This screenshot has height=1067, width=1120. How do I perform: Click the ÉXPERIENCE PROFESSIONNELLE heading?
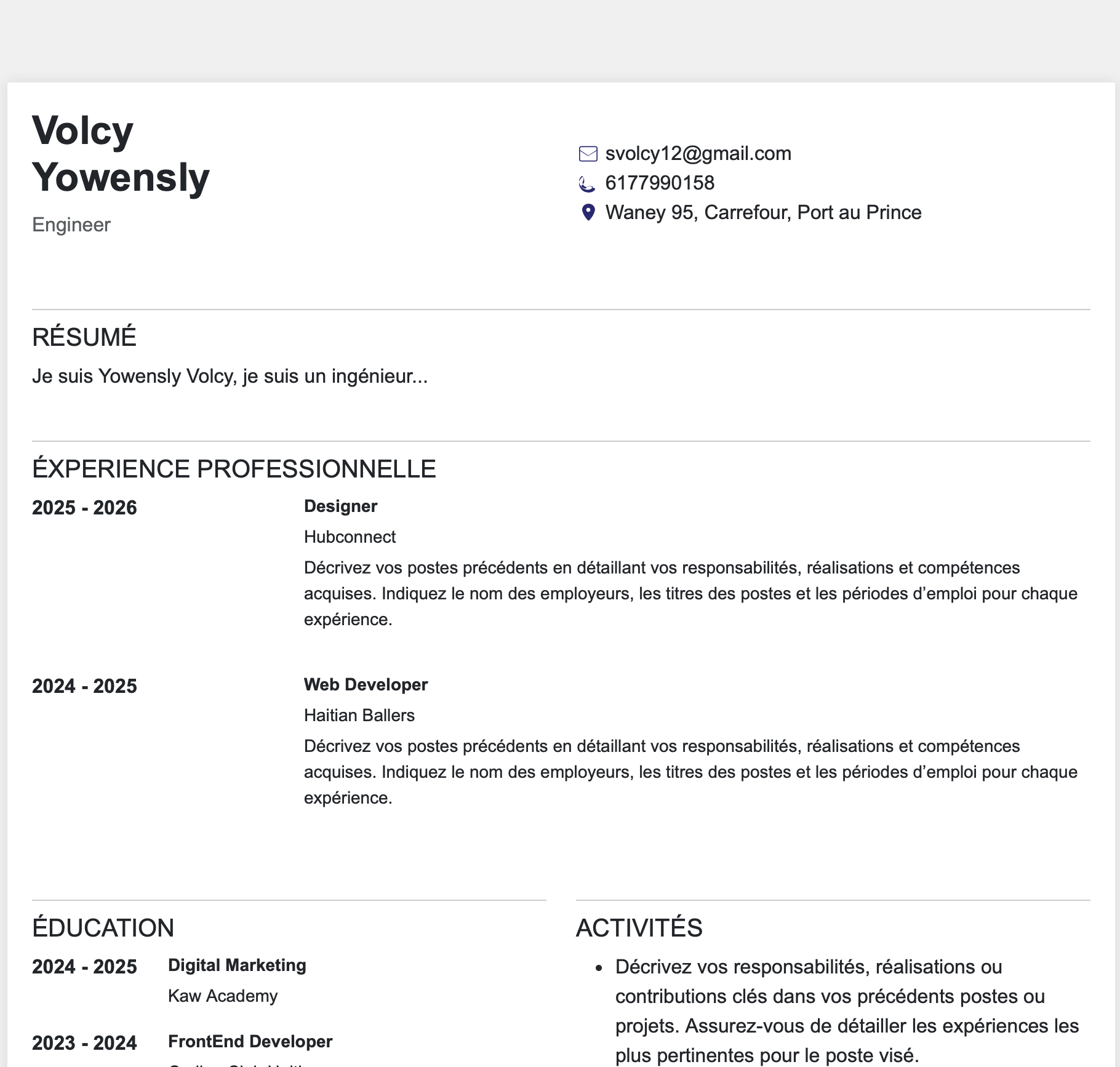[234, 469]
